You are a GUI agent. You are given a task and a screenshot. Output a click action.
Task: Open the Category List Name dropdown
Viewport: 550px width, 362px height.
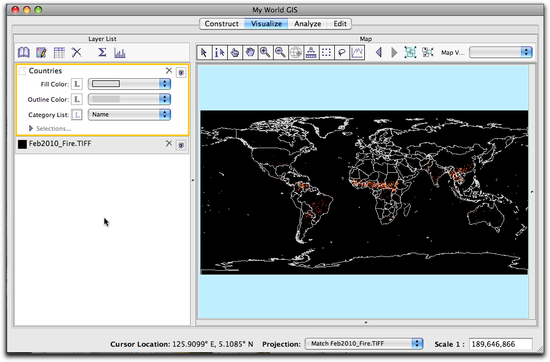129,115
